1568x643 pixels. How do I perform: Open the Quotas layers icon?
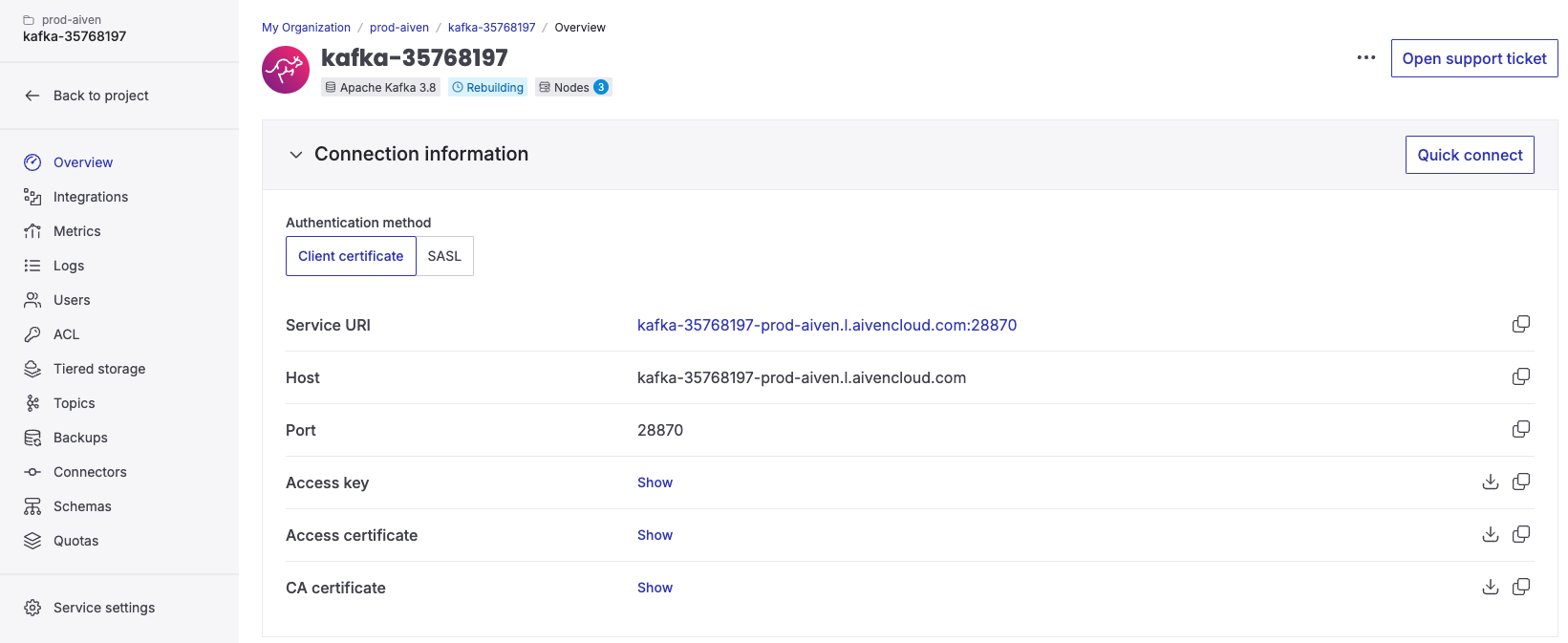click(x=32, y=541)
